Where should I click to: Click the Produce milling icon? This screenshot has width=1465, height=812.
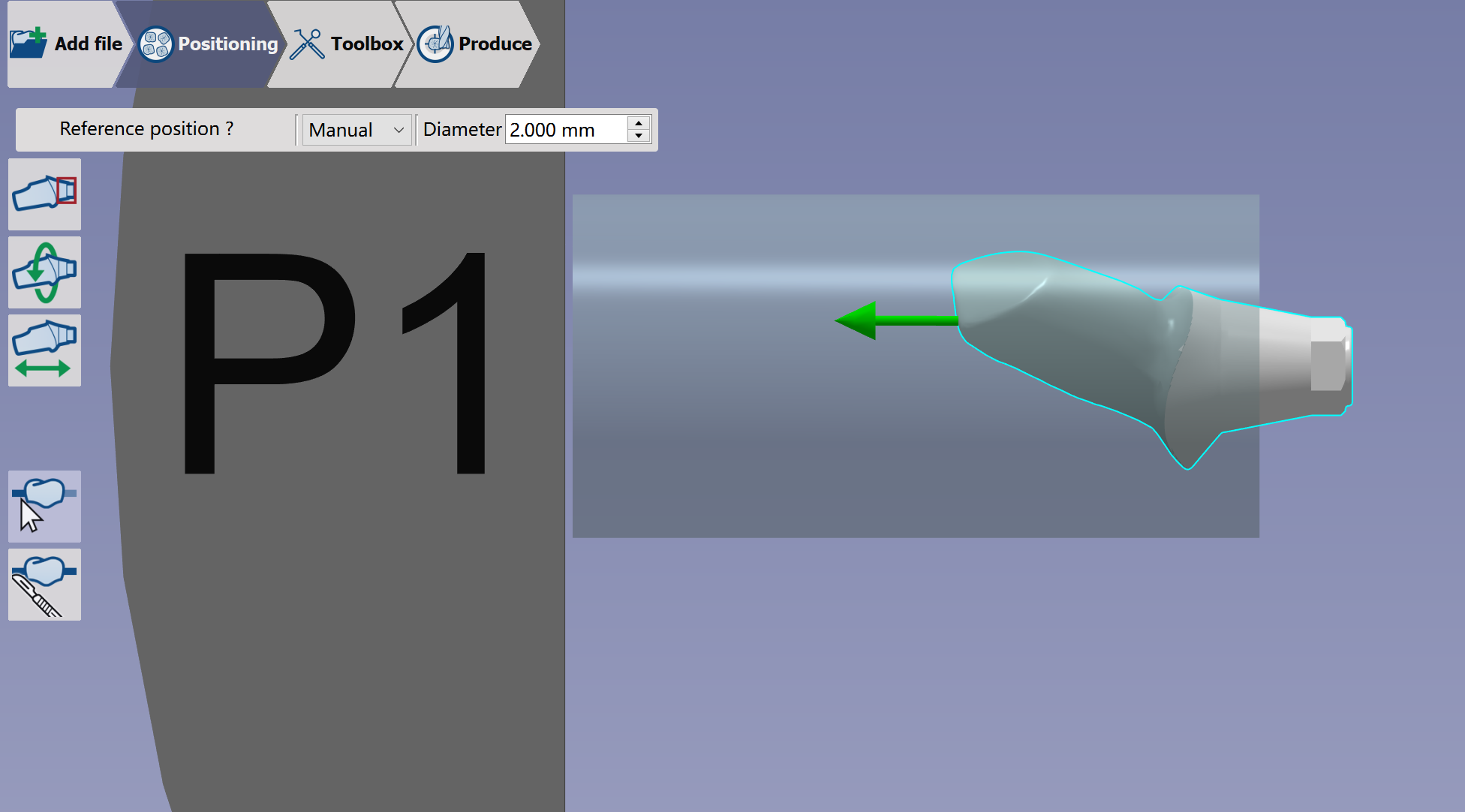(435, 44)
